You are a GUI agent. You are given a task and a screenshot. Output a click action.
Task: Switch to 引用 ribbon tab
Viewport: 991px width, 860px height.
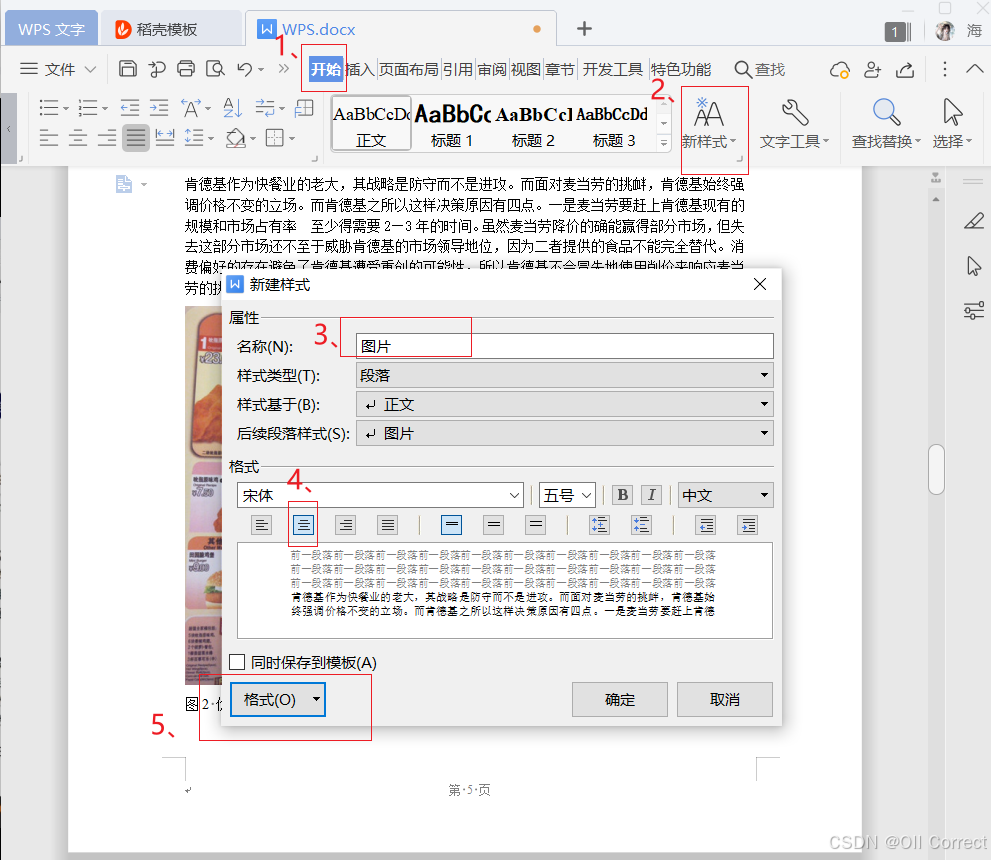coord(458,69)
